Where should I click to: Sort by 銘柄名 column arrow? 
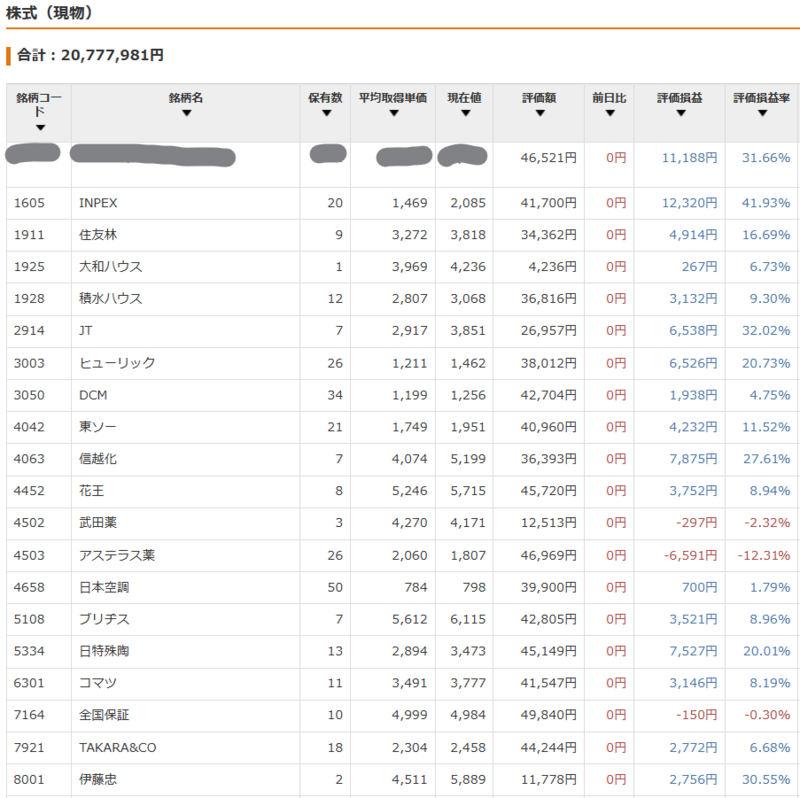[x=186, y=113]
